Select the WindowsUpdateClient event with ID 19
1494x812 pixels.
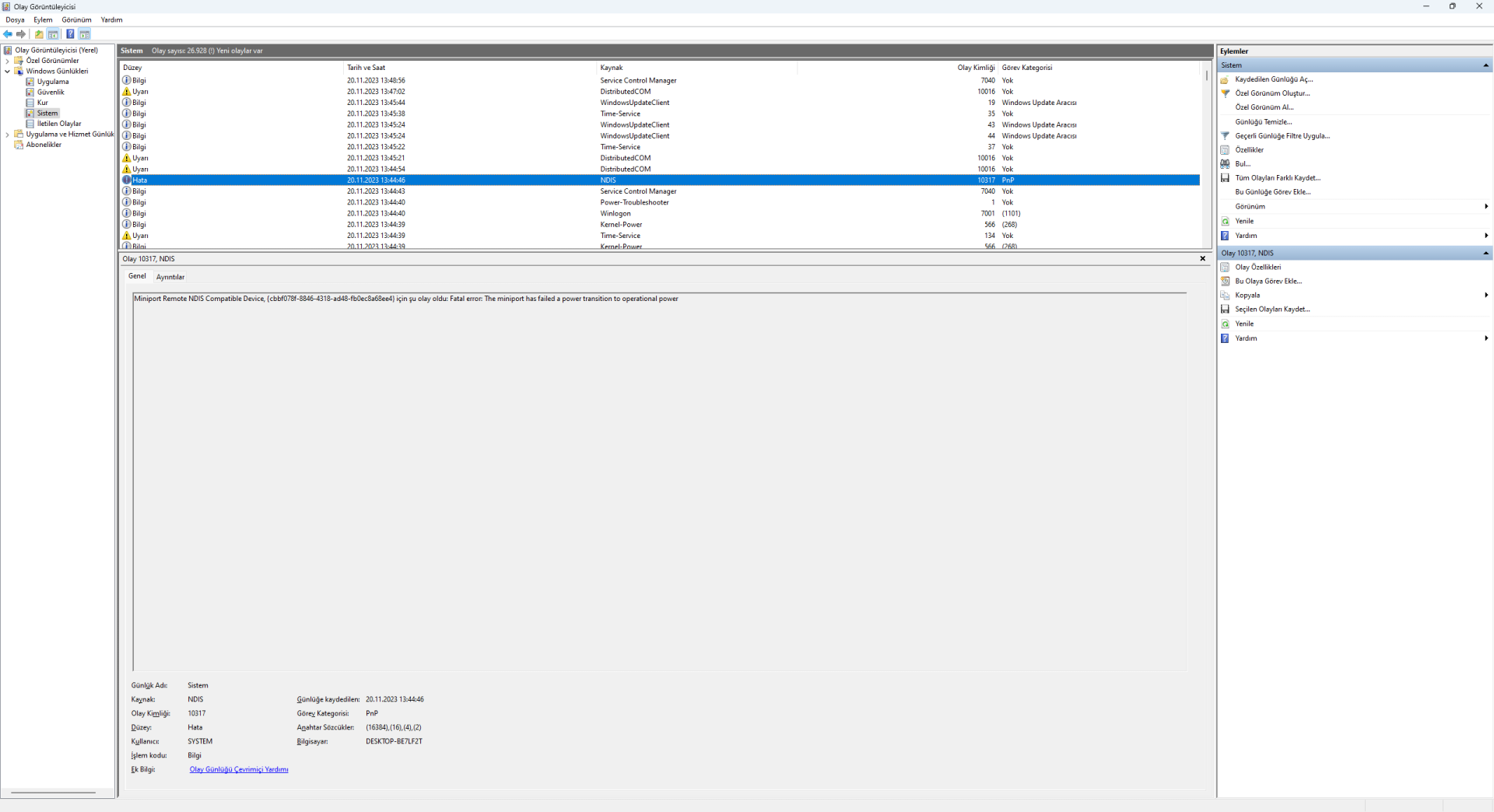660,103
